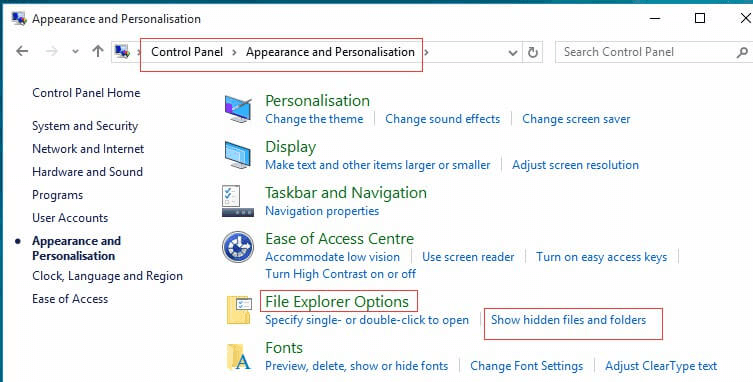Click the back arrow navigation button
This screenshot has width=753, height=382.
22,51
